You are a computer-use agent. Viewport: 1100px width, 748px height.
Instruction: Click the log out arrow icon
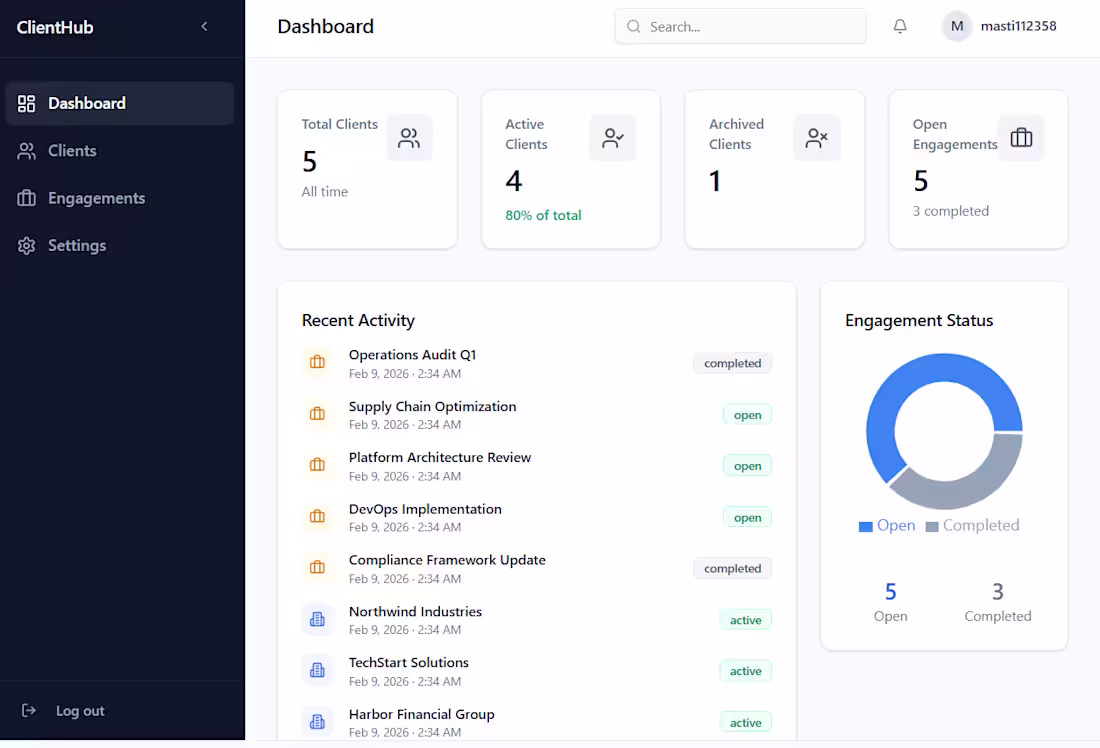26,710
